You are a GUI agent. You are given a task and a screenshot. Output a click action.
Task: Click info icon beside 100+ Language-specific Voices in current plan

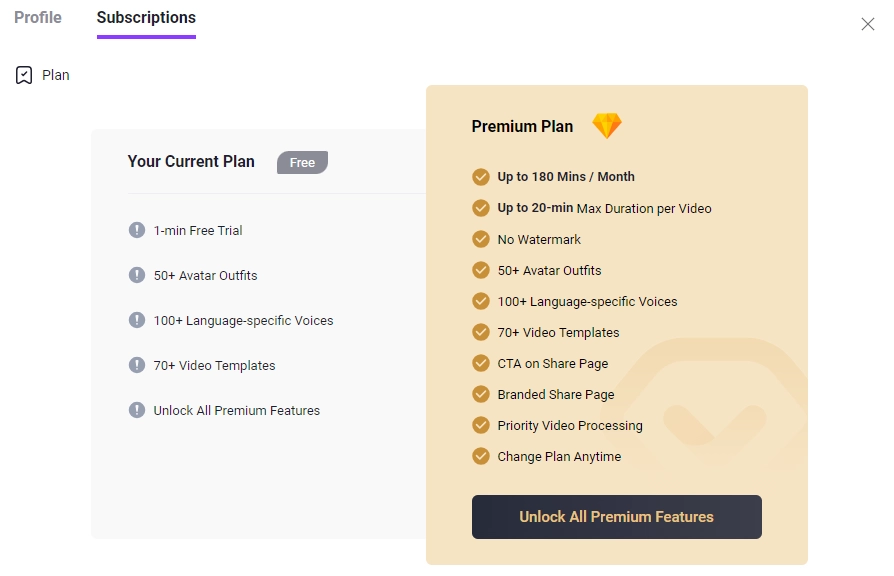pos(137,320)
